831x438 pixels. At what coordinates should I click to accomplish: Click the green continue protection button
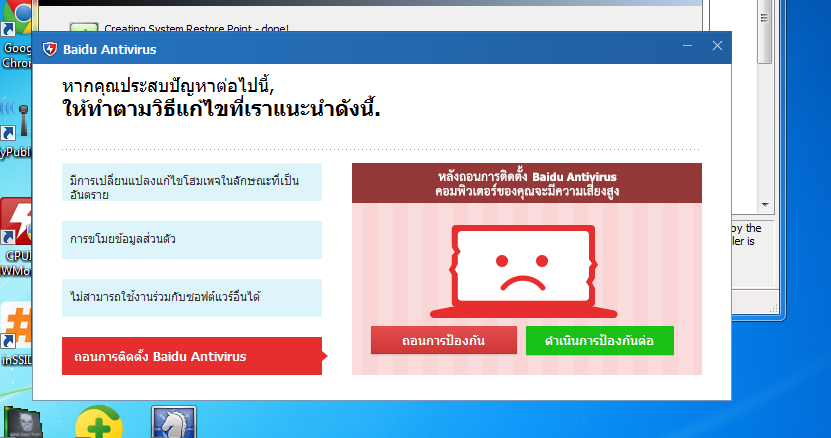599,340
